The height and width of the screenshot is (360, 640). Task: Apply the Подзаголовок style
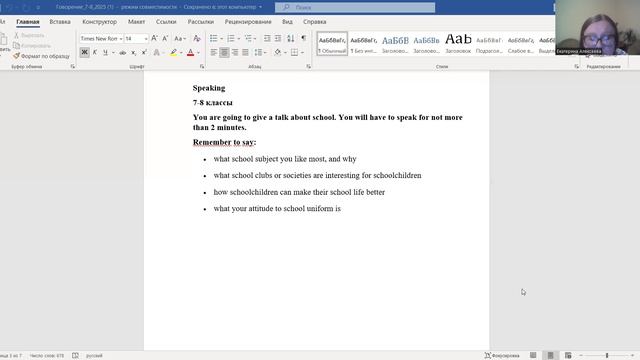coord(489,44)
